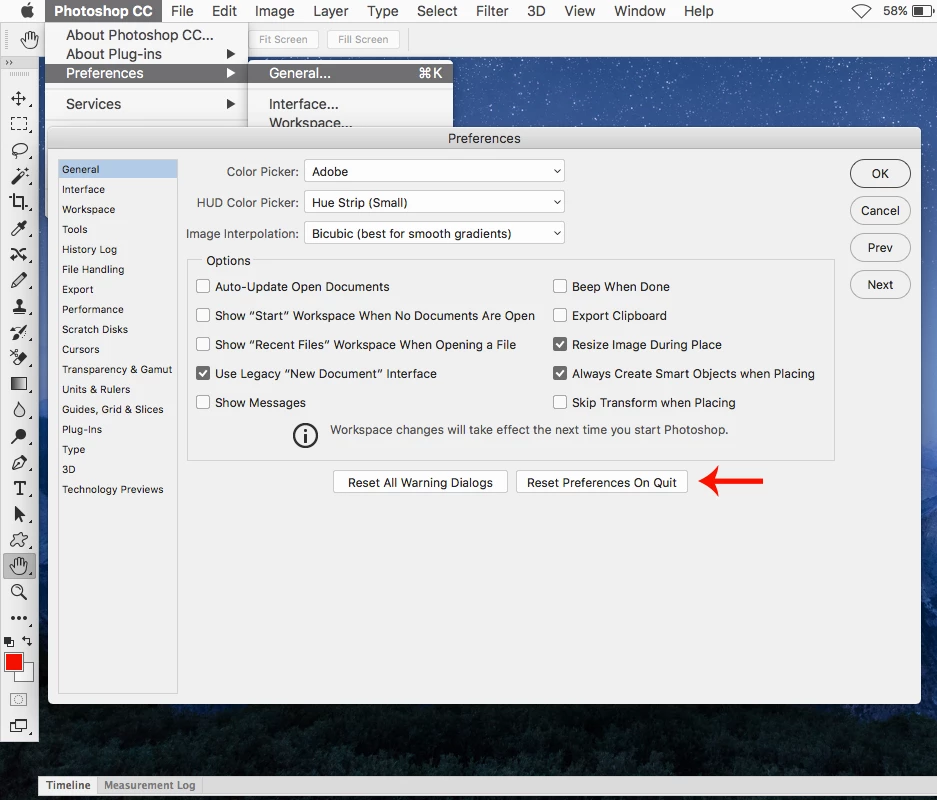937x800 pixels.
Task: Click the Change Screen Mode icon
Action: tap(19, 726)
